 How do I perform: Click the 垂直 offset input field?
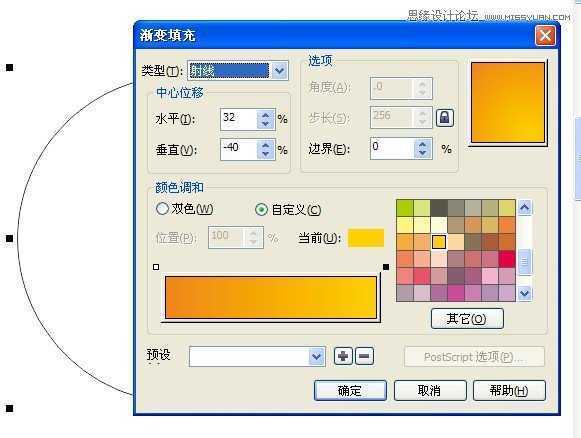tap(239, 150)
